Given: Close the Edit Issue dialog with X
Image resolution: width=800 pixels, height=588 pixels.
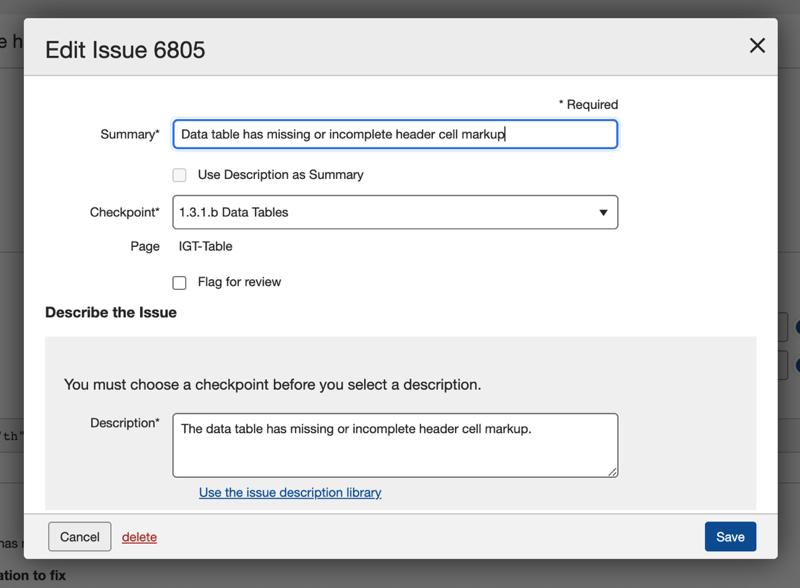Looking at the screenshot, I should (x=757, y=45).
